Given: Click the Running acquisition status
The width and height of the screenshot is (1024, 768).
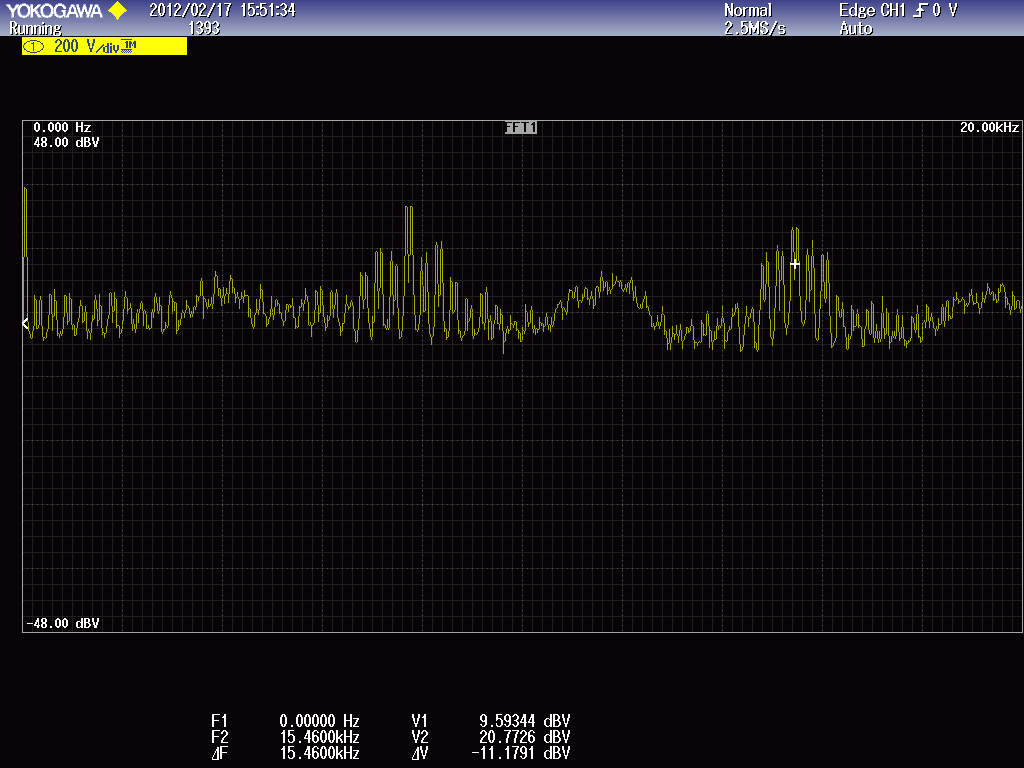Looking at the screenshot, I should point(35,29).
